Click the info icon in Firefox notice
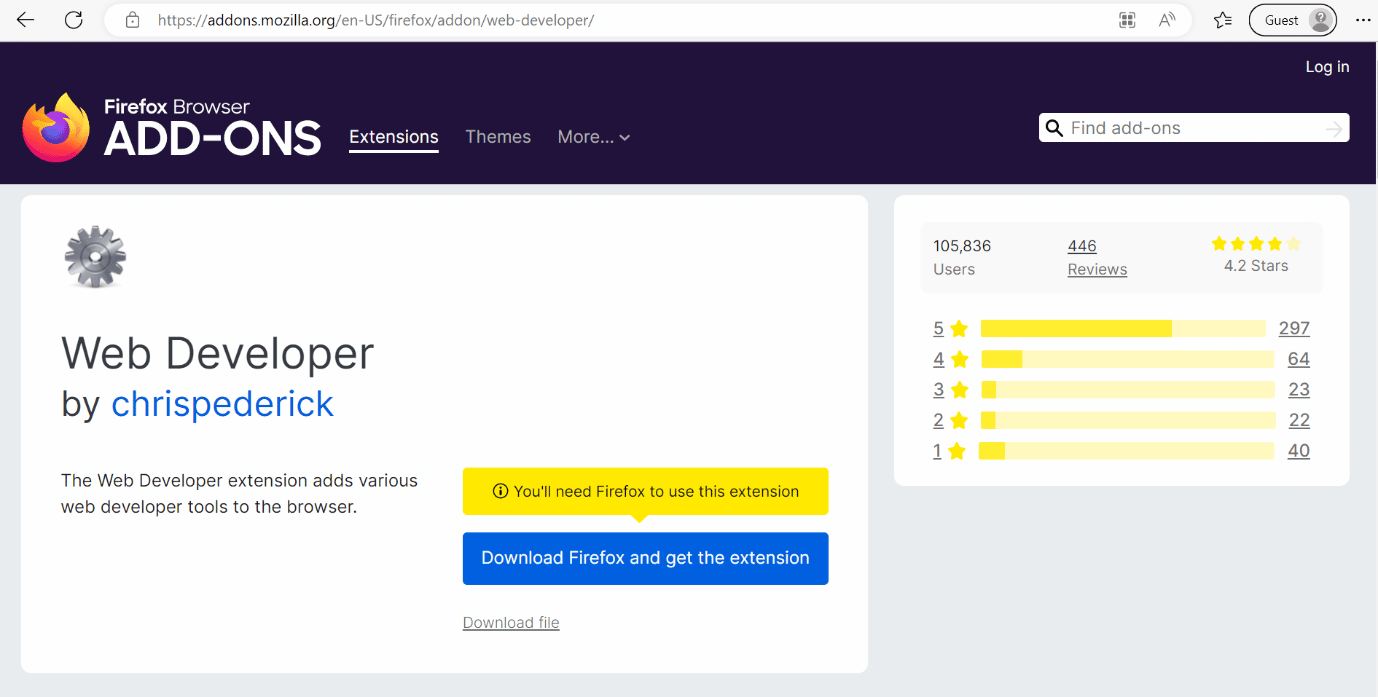The image size is (1378, 697). point(500,491)
